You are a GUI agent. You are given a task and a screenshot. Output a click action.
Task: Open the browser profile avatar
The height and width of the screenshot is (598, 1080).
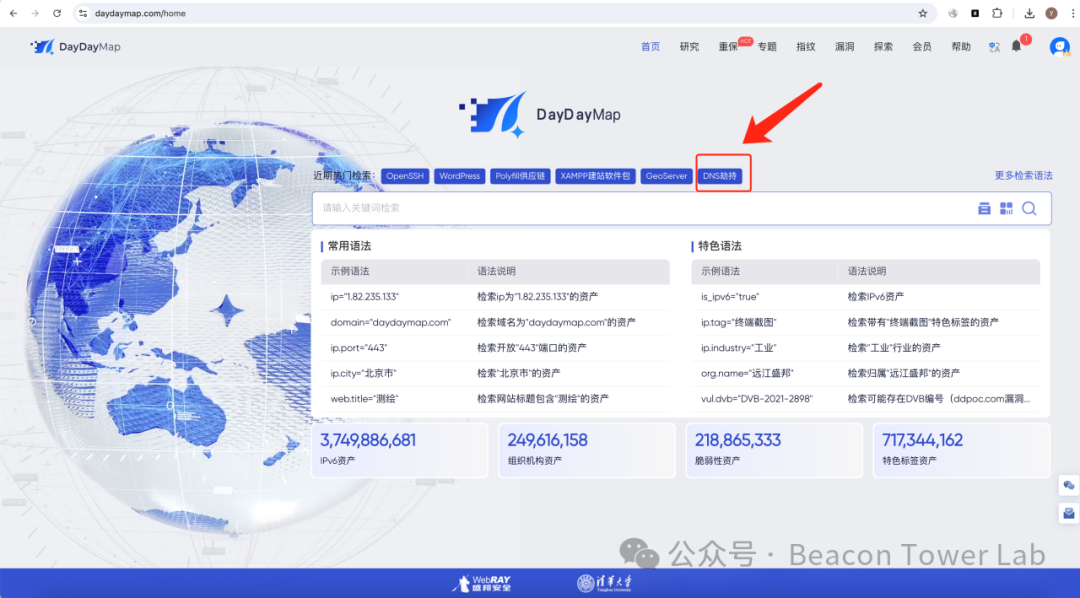[x=1051, y=13]
